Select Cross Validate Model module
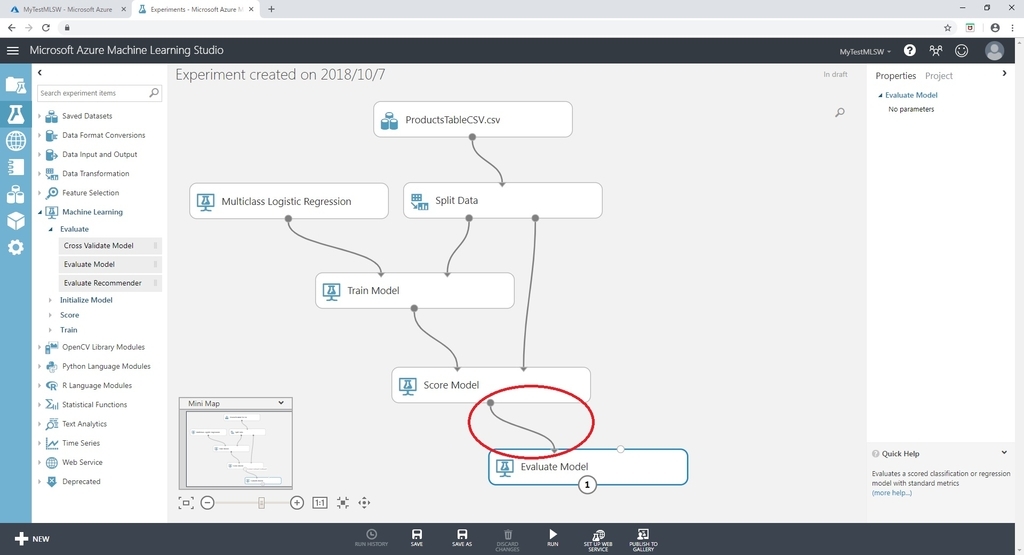Image resolution: width=1024 pixels, height=555 pixels. pyautogui.click(x=110, y=246)
